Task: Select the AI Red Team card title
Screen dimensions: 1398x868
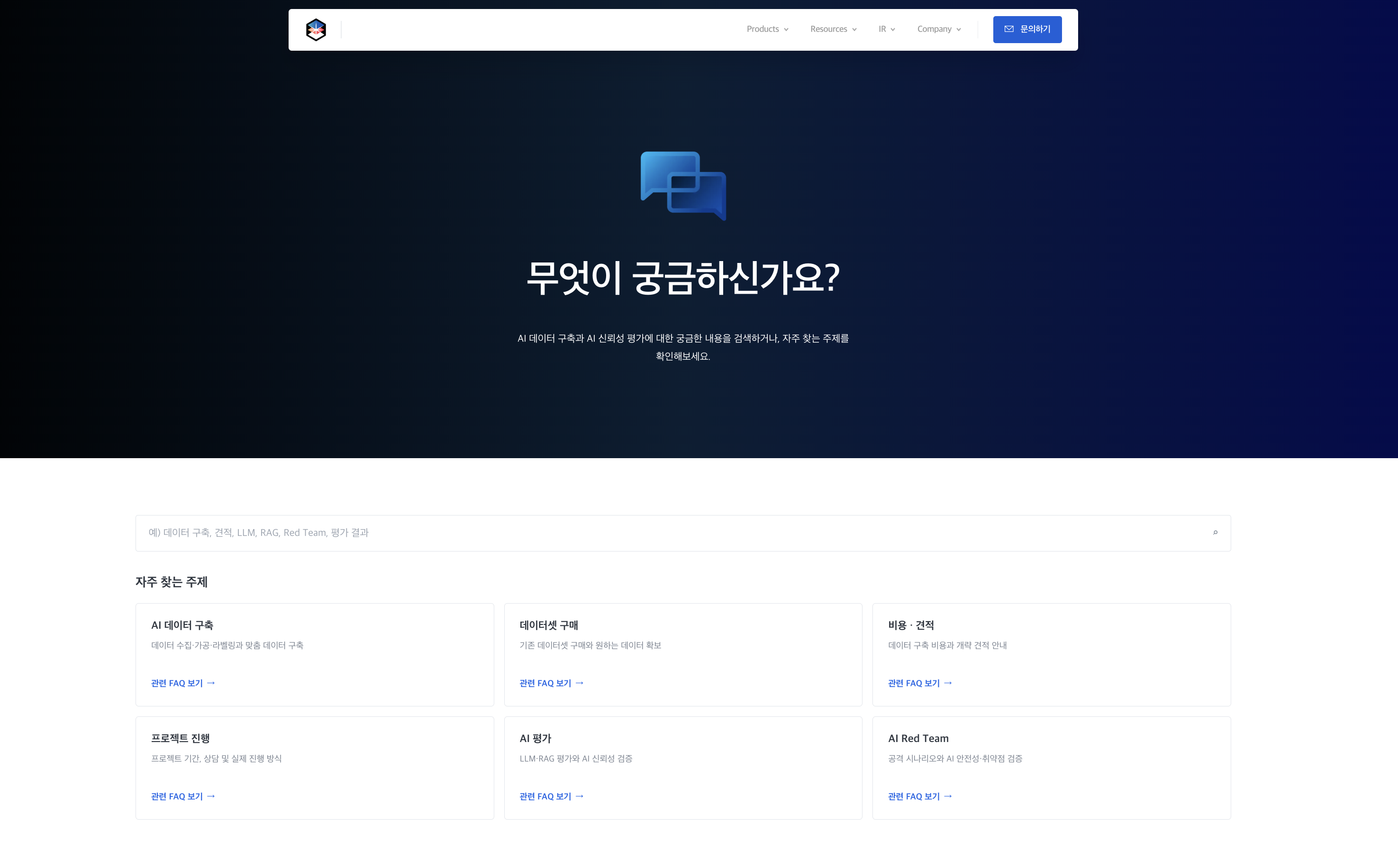Action: tap(918, 738)
